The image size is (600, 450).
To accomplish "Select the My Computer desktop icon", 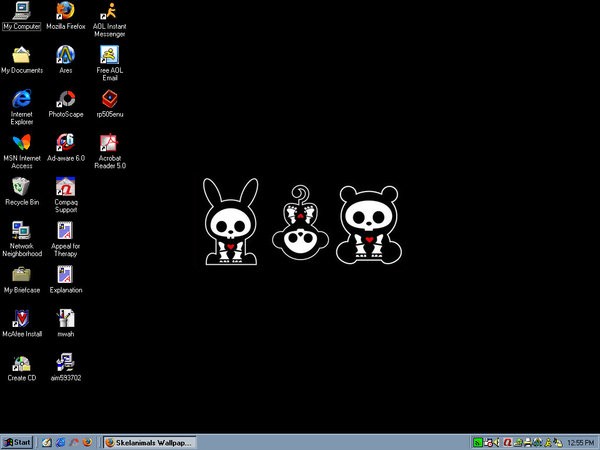I will click(x=21, y=16).
